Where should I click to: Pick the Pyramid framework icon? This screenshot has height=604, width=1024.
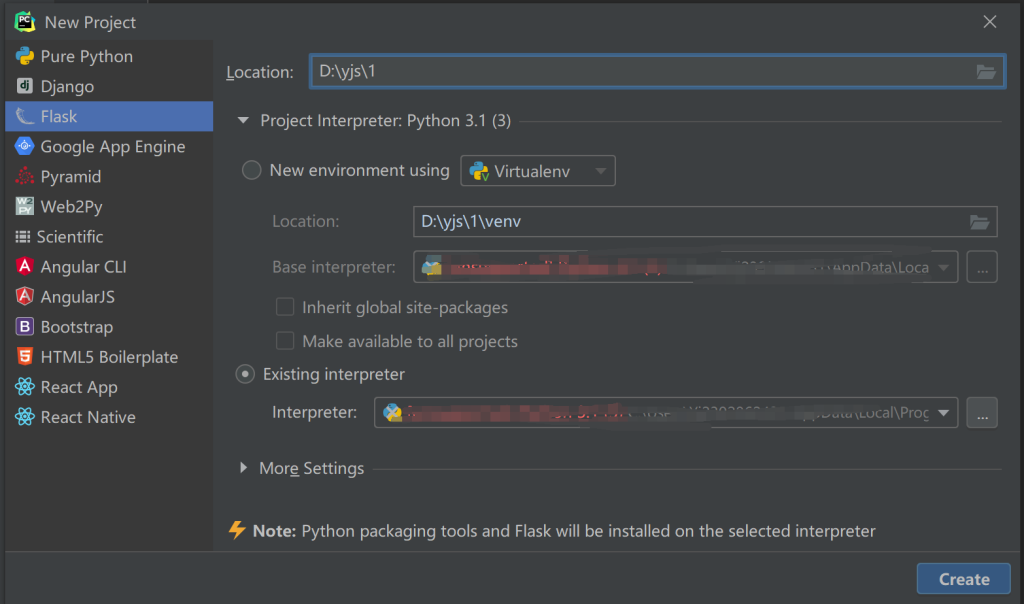(x=24, y=177)
